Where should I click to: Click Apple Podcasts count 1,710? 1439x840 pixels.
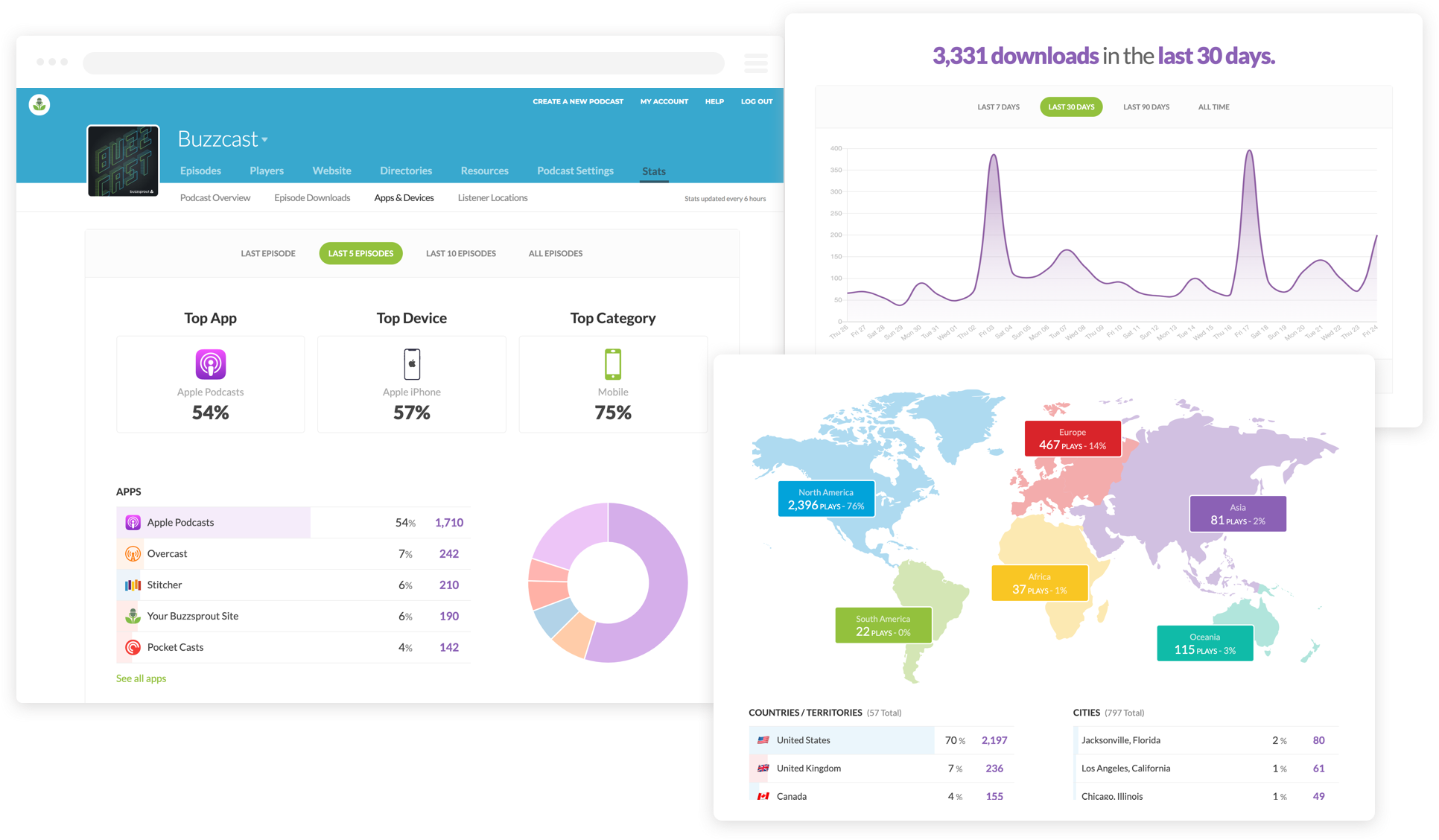tap(449, 523)
